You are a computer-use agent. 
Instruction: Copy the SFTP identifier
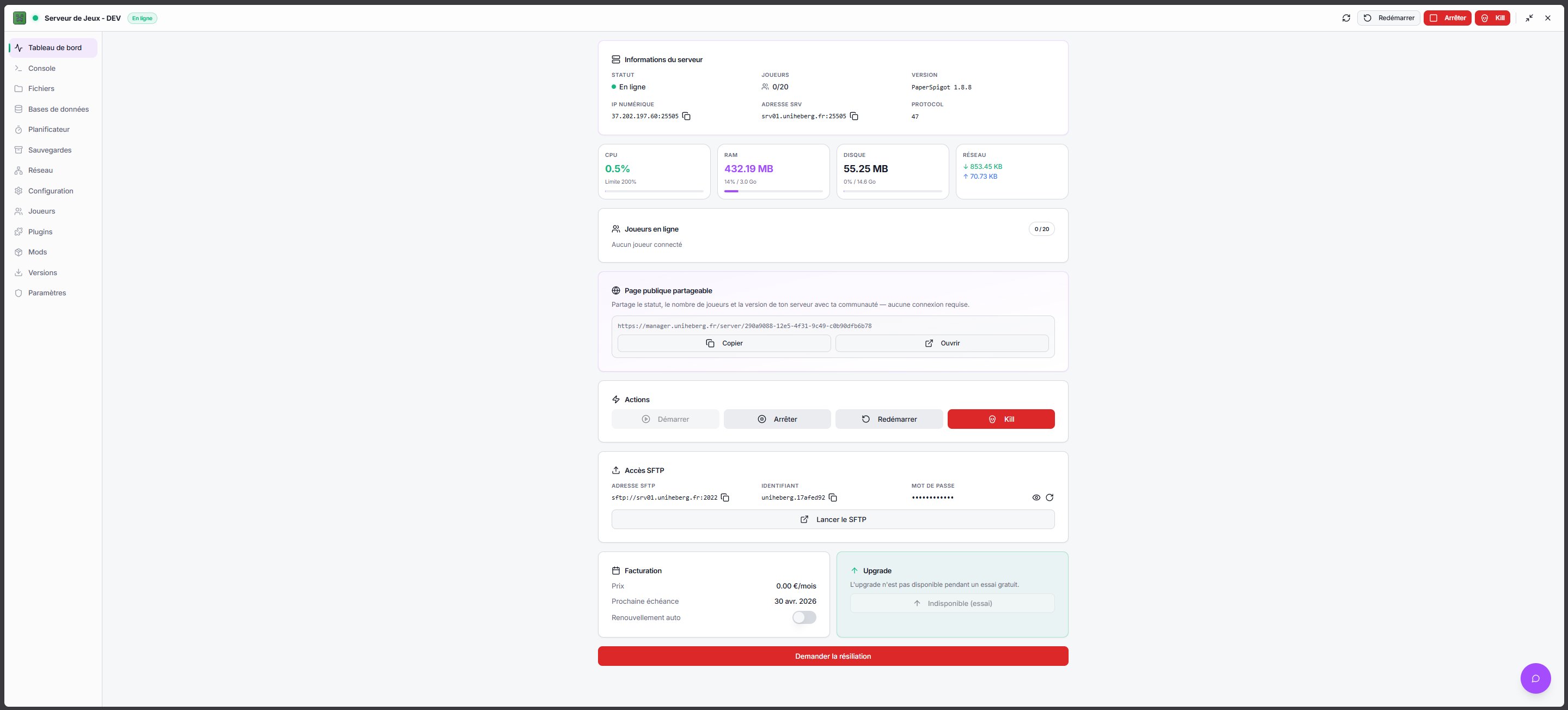[x=833, y=497]
